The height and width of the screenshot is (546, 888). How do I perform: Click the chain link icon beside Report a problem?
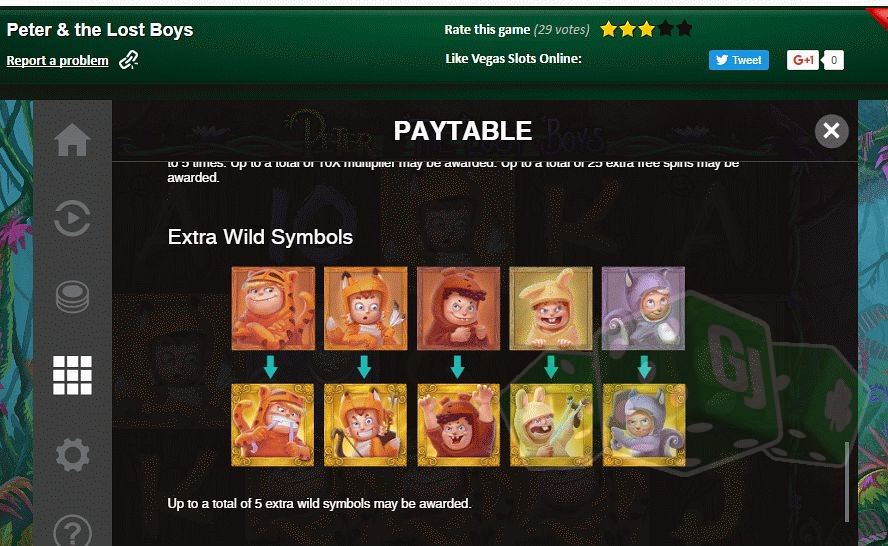tap(129, 59)
